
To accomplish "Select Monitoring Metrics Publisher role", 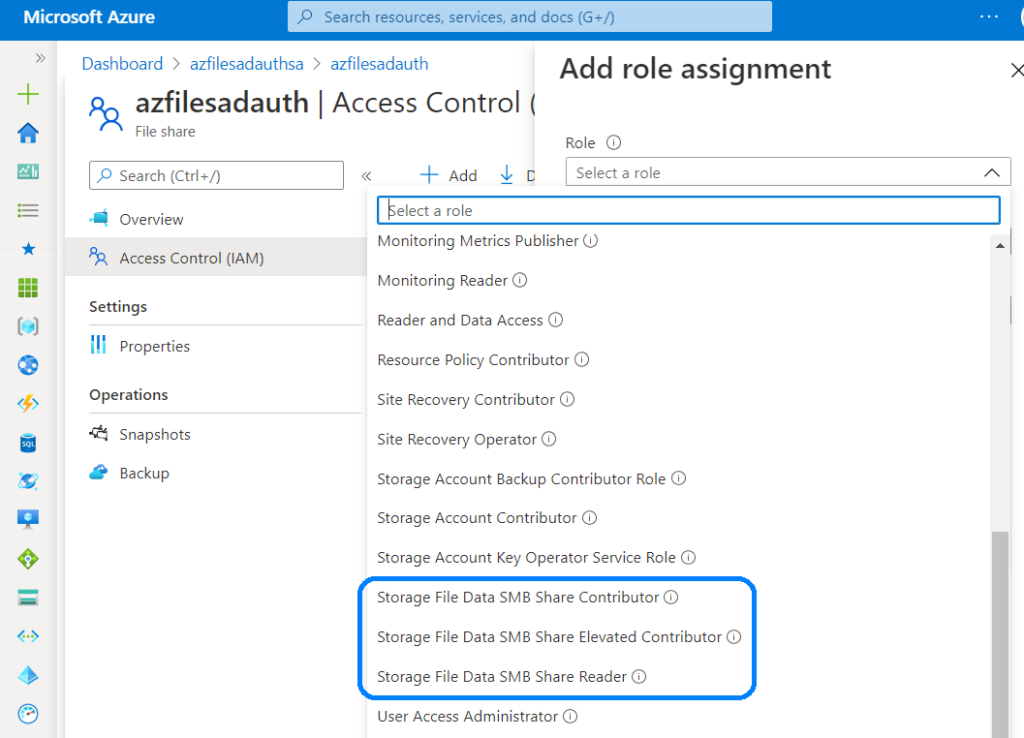I will [478, 241].
